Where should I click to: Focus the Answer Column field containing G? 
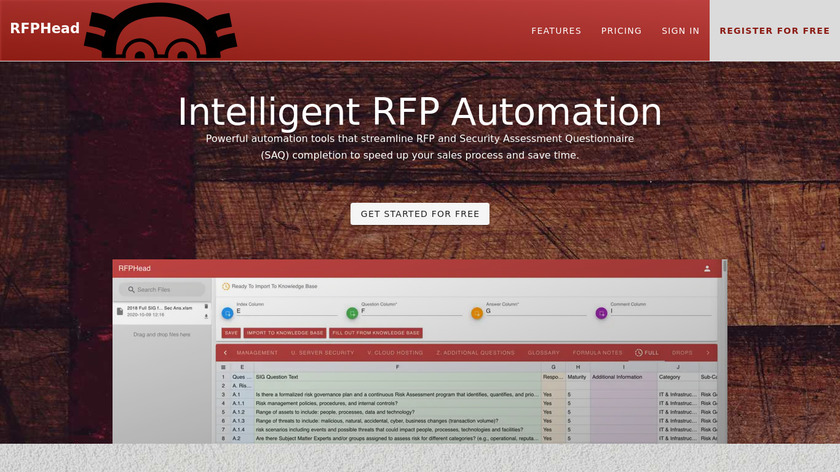coord(536,311)
